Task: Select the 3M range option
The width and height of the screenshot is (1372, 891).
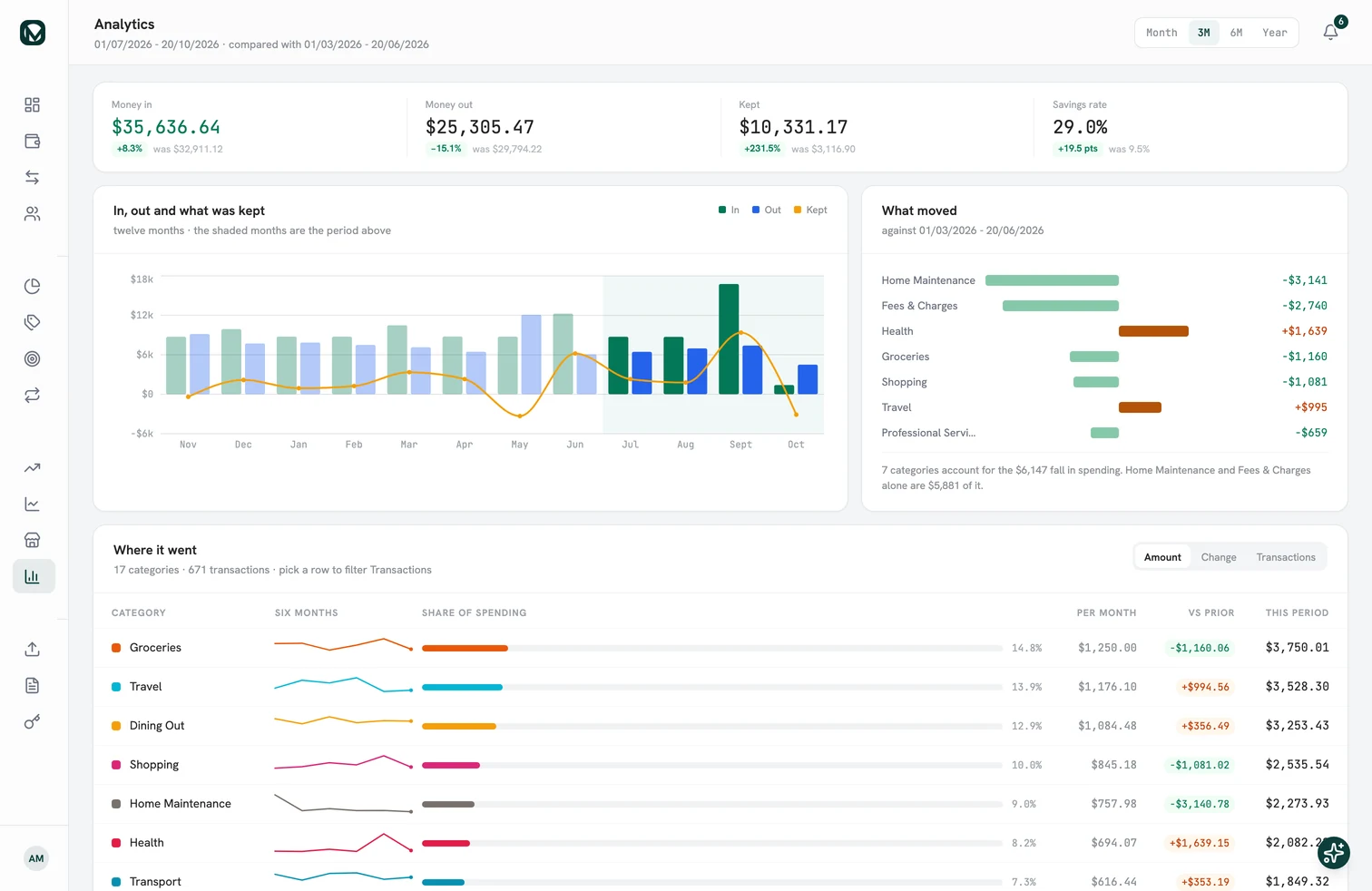Action: (1204, 33)
